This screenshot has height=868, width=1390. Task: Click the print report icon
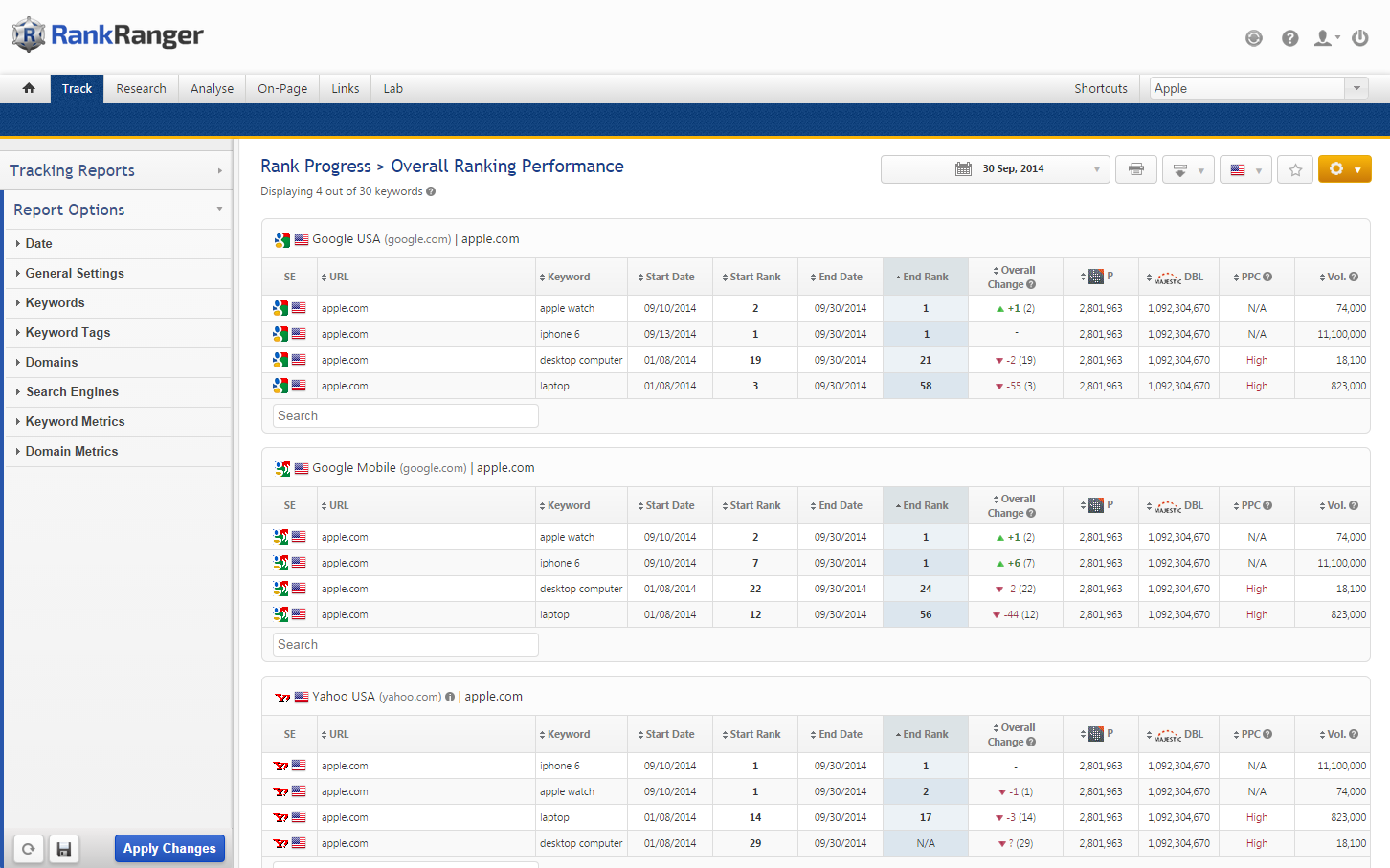tap(1135, 169)
